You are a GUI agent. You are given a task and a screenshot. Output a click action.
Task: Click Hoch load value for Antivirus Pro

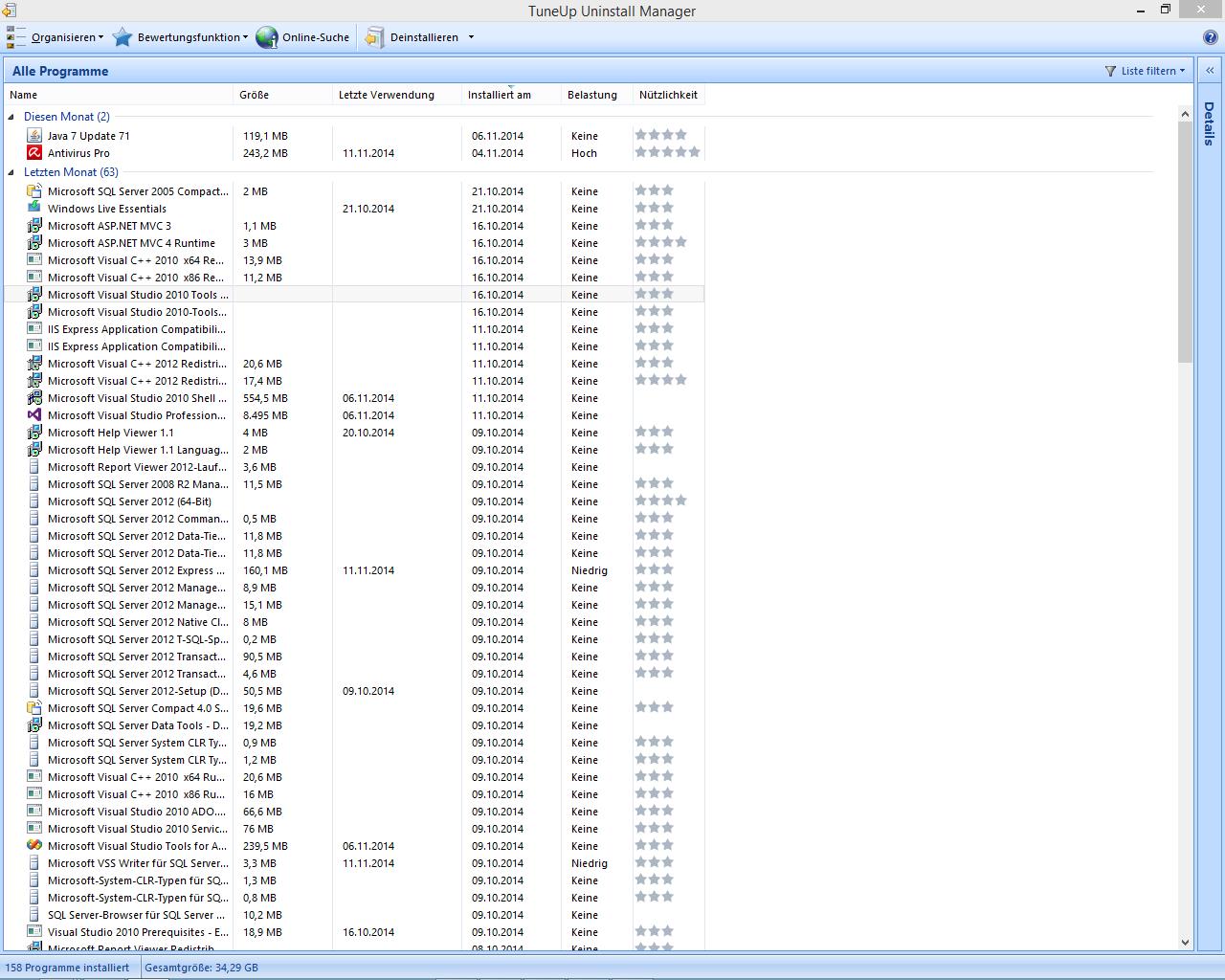coord(584,153)
